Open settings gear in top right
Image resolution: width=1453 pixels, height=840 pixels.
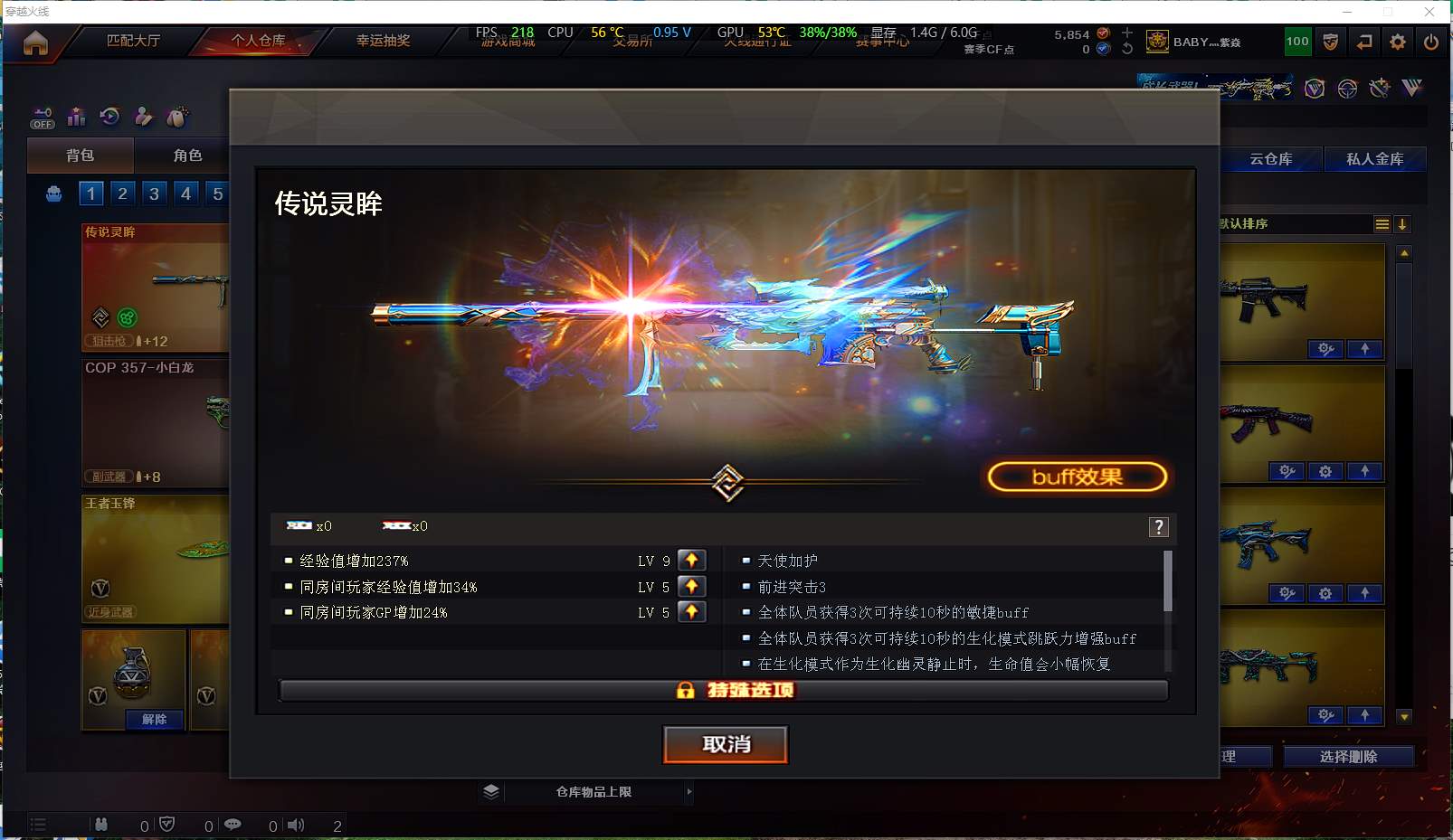click(1398, 42)
